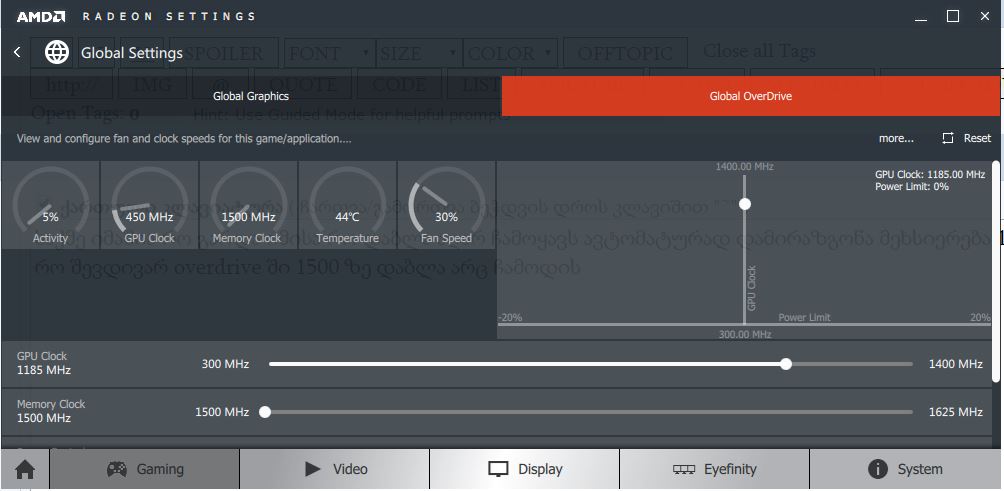Click Reset to restore defaults

pos(977,138)
